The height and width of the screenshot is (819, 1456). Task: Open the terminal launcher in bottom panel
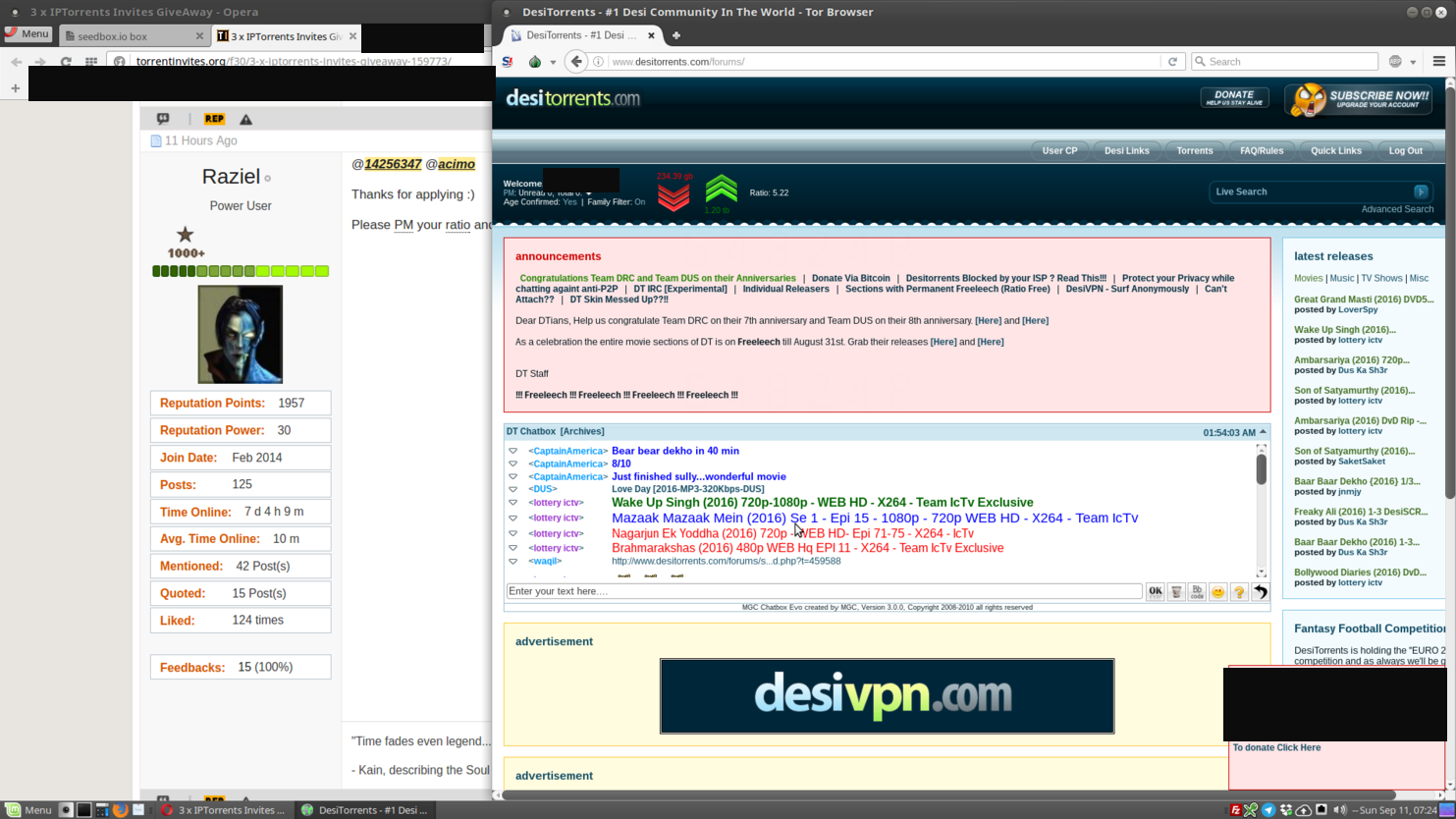coord(84,810)
